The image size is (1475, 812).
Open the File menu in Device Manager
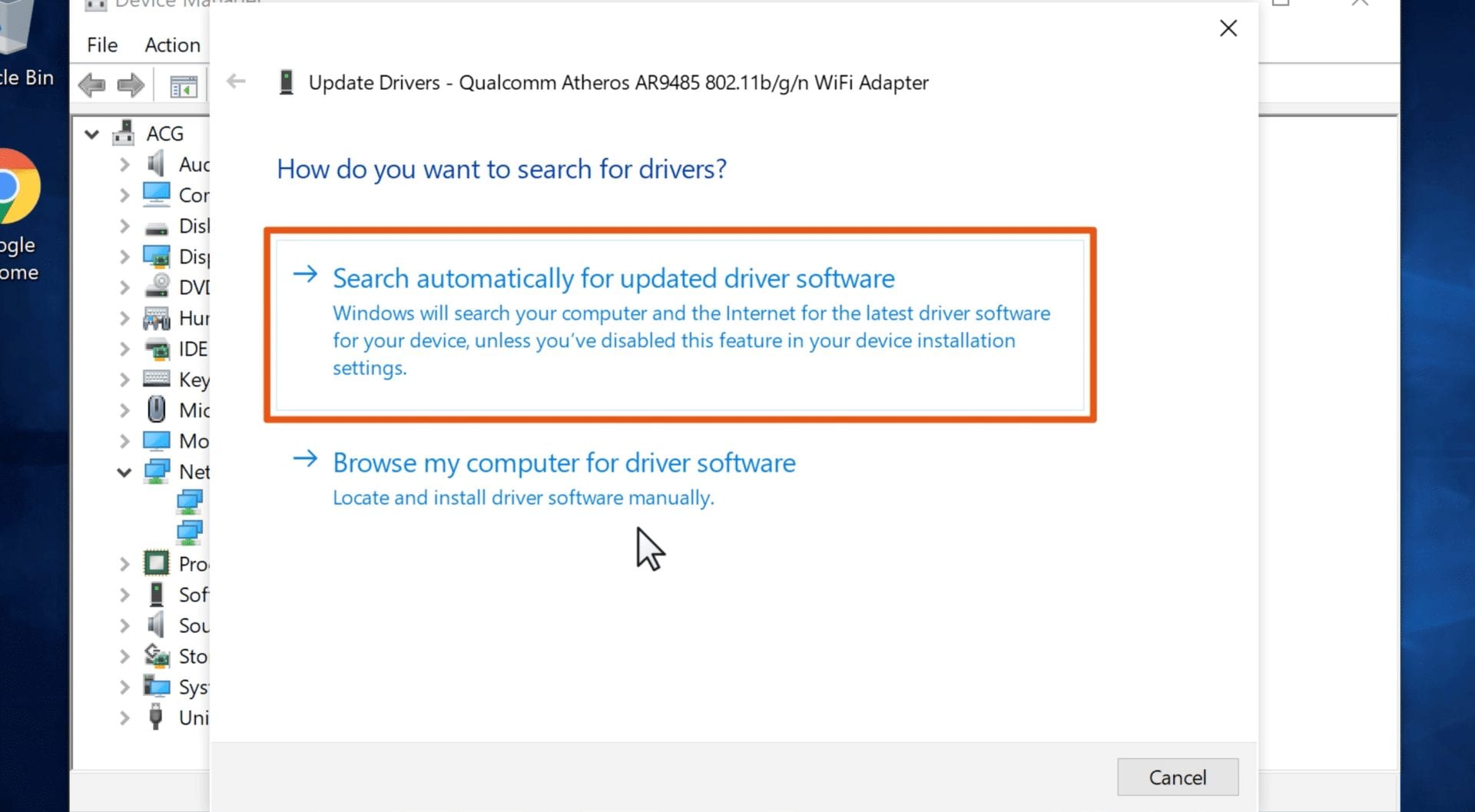pyautogui.click(x=102, y=45)
